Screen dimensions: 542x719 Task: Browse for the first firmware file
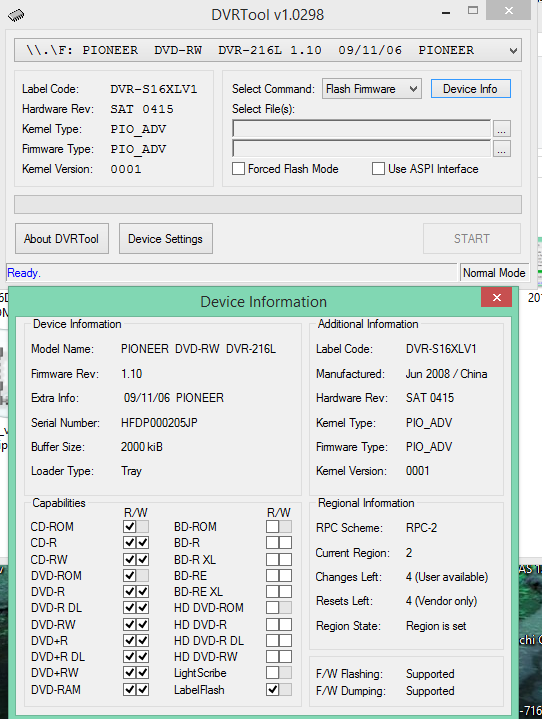tap(502, 129)
